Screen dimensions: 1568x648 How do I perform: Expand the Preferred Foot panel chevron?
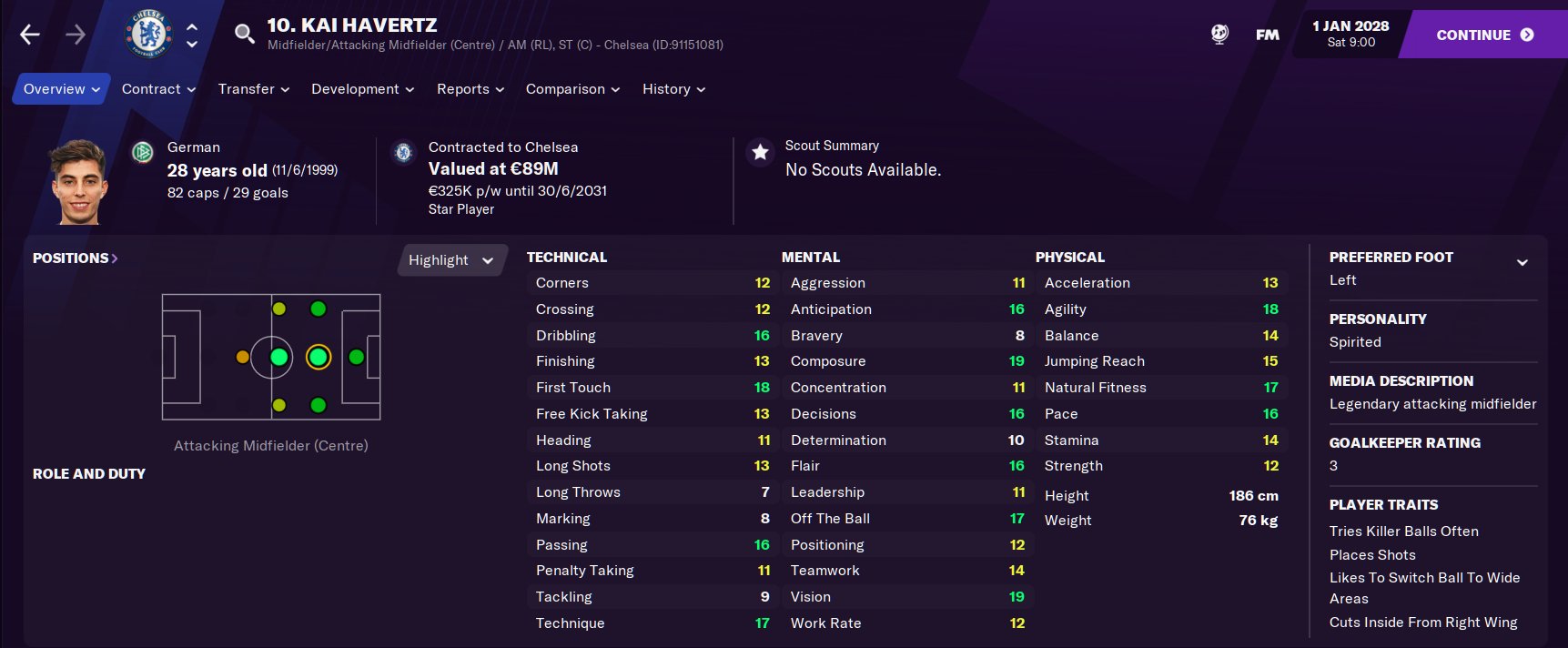(1522, 263)
